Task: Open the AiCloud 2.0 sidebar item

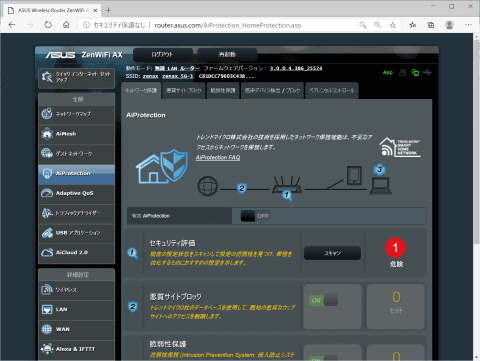Action: tap(76, 253)
